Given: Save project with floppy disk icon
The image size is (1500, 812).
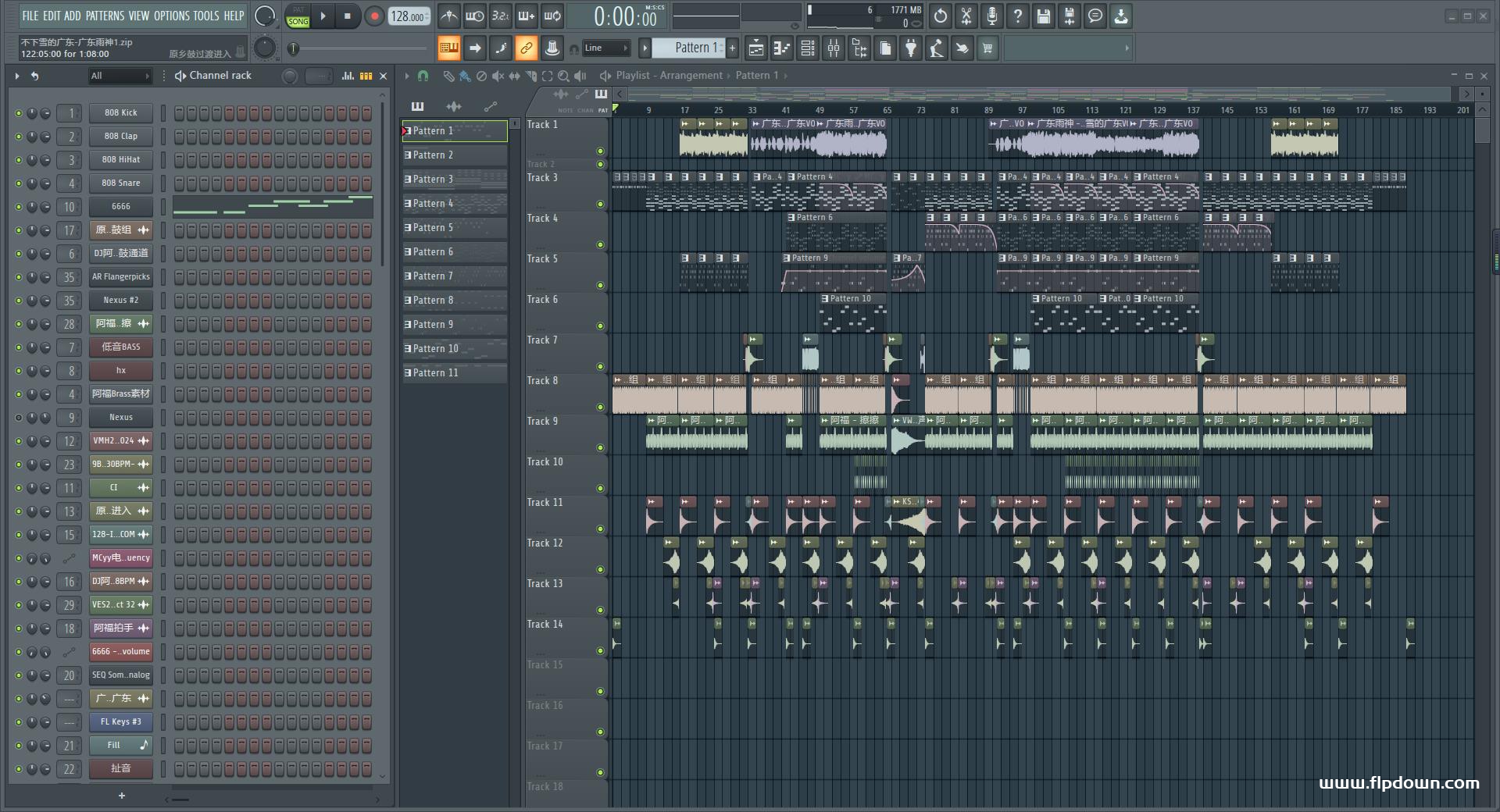Looking at the screenshot, I should [1044, 16].
